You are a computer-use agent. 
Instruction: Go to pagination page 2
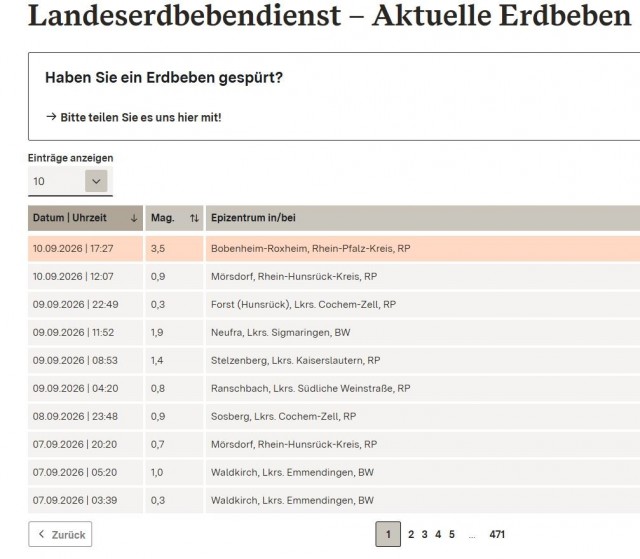click(x=411, y=535)
